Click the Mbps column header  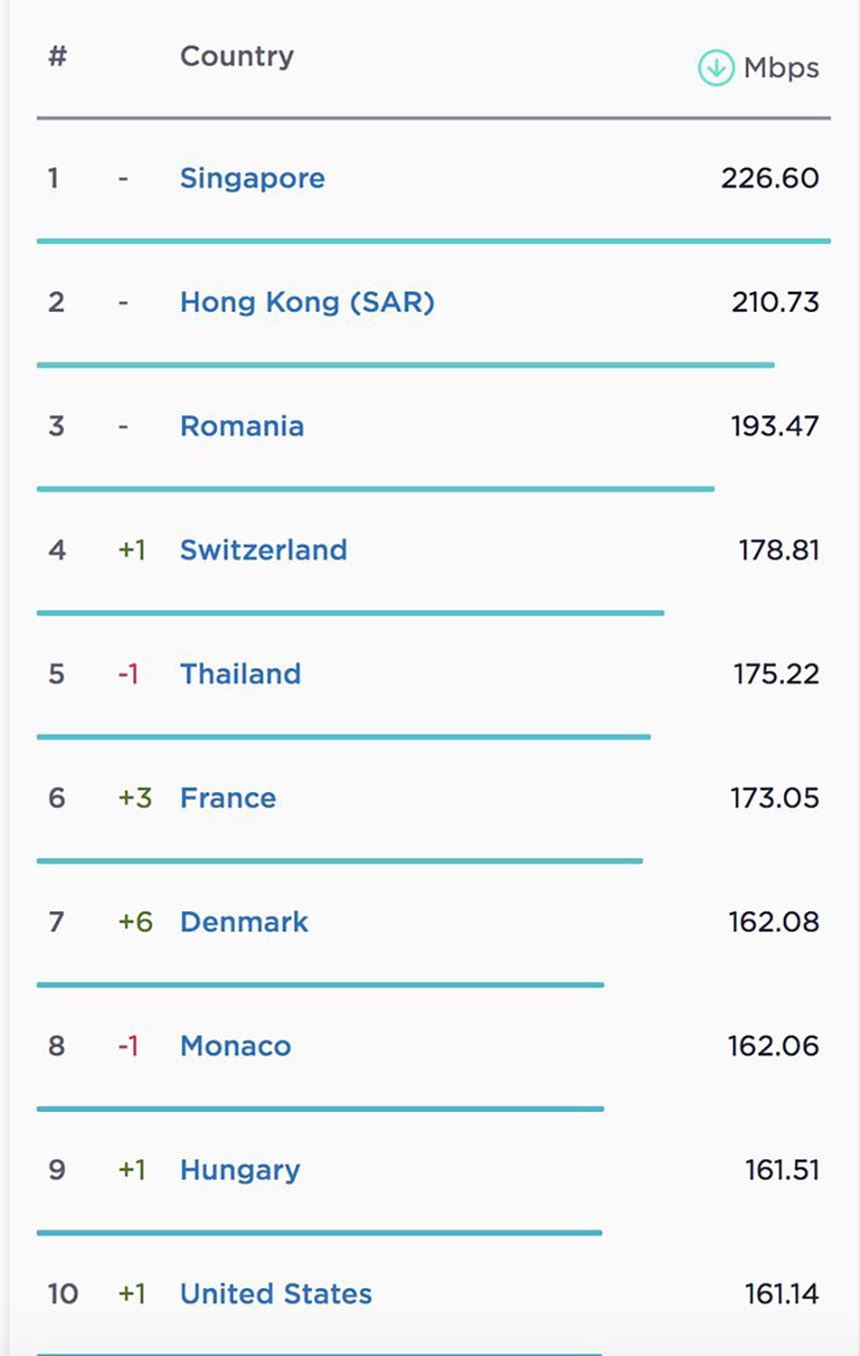pyautogui.click(x=781, y=69)
